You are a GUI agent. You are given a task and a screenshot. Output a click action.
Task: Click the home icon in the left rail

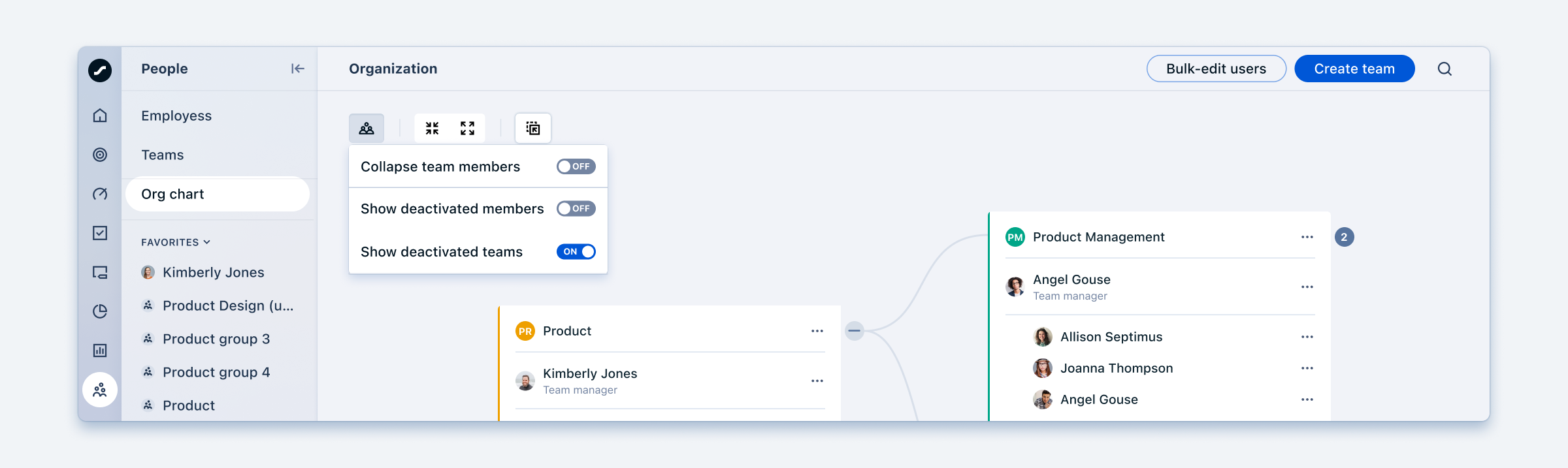point(100,116)
